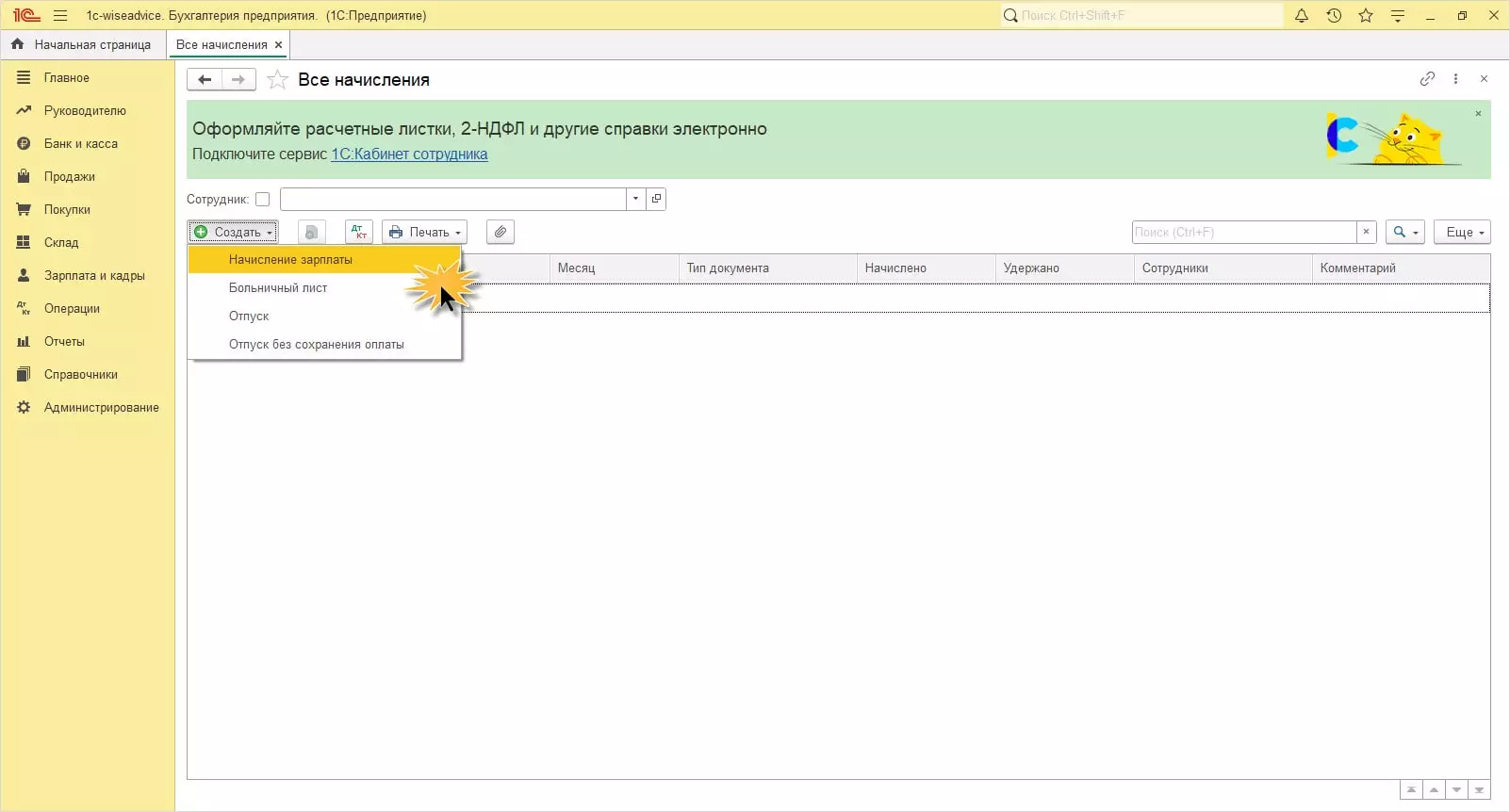Image resolution: width=1510 pixels, height=812 pixels.
Task: Open the three-dot form options menu
Action: pos(1455,79)
